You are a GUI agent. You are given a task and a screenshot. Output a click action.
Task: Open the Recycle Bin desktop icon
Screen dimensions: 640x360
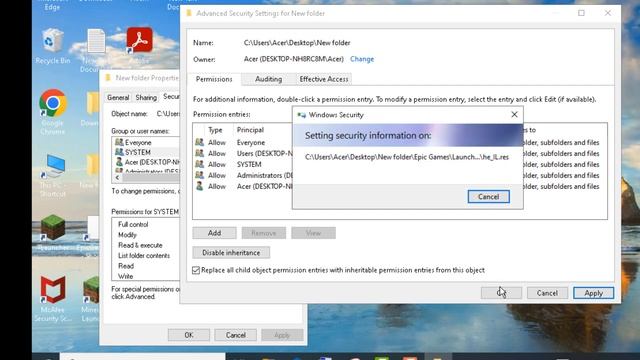click(x=52, y=41)
